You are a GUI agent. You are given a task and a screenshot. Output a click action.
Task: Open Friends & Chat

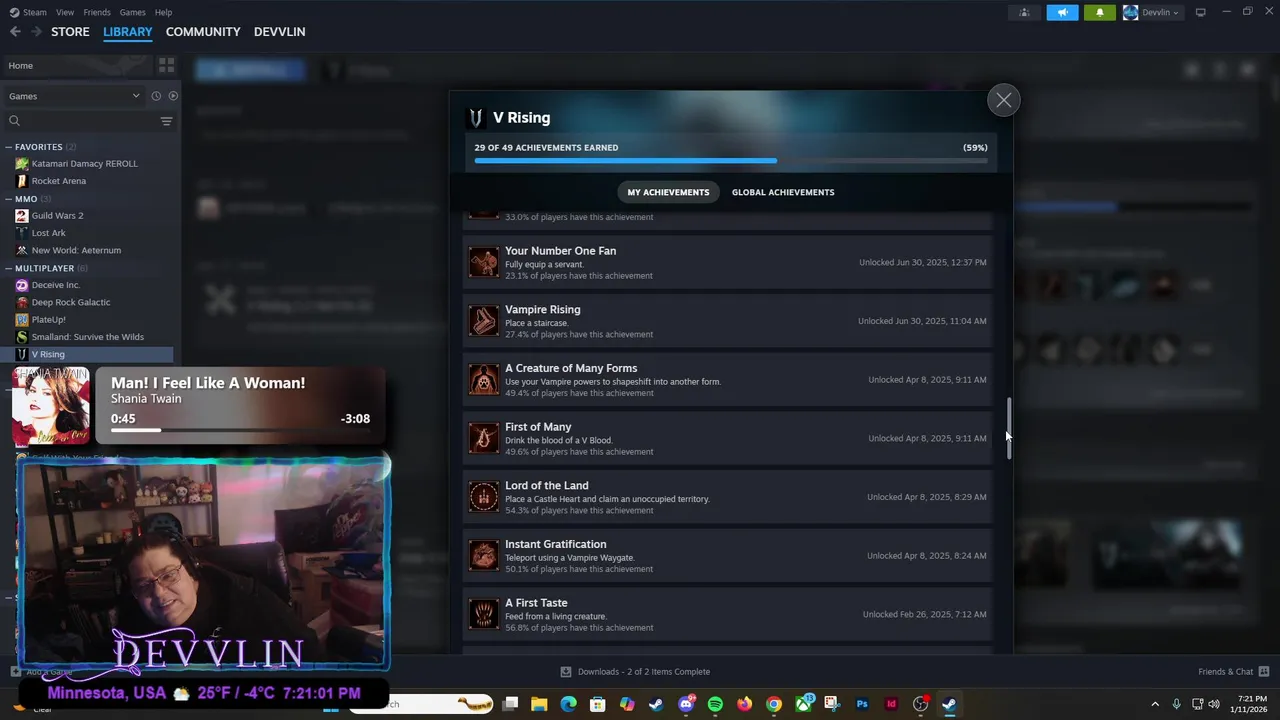1233,672
